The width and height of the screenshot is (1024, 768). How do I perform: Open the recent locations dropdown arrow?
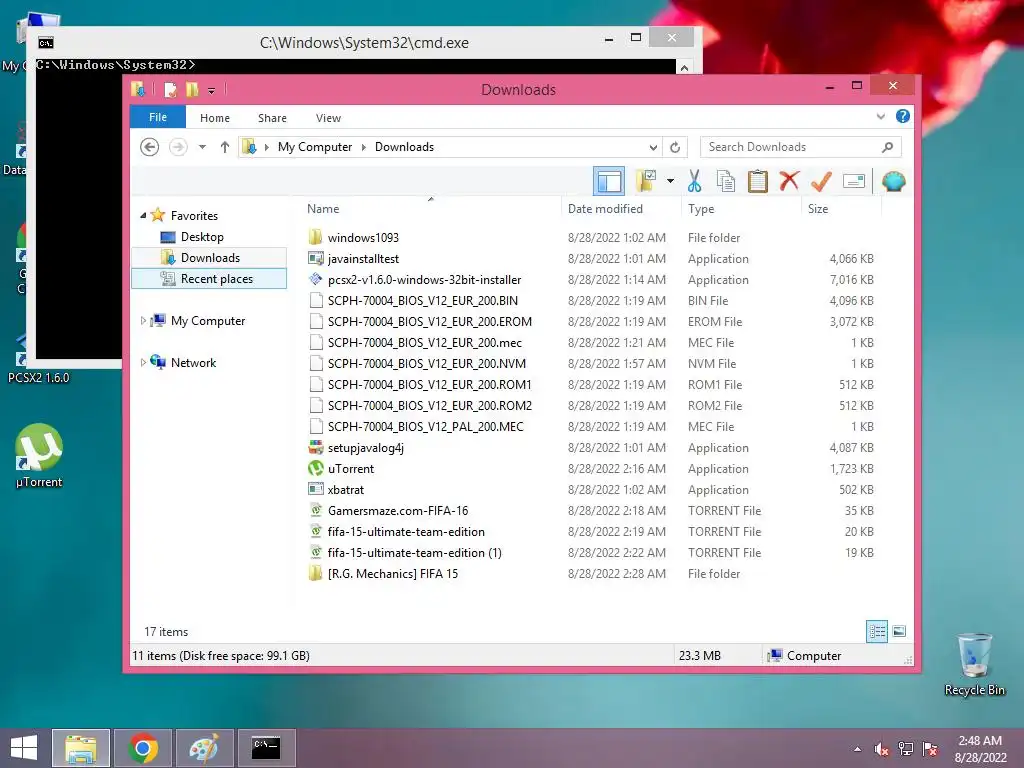[x=202, y=147]
